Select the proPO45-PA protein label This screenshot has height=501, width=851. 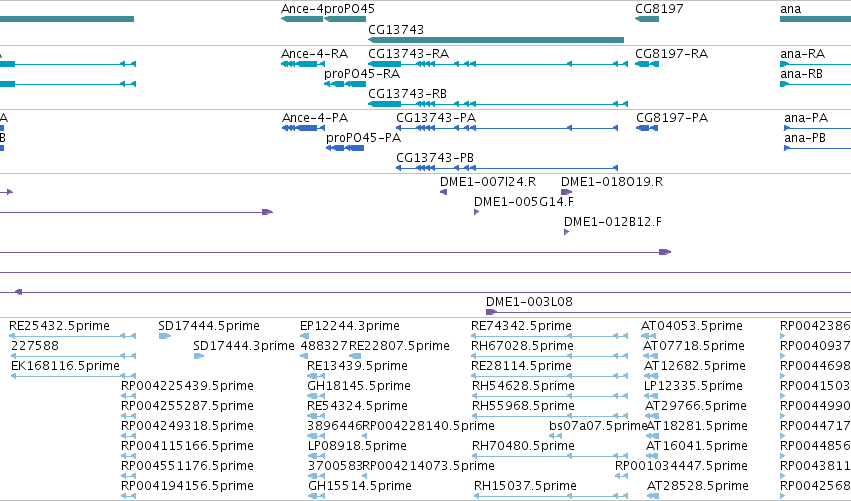(x=363, y=138)
